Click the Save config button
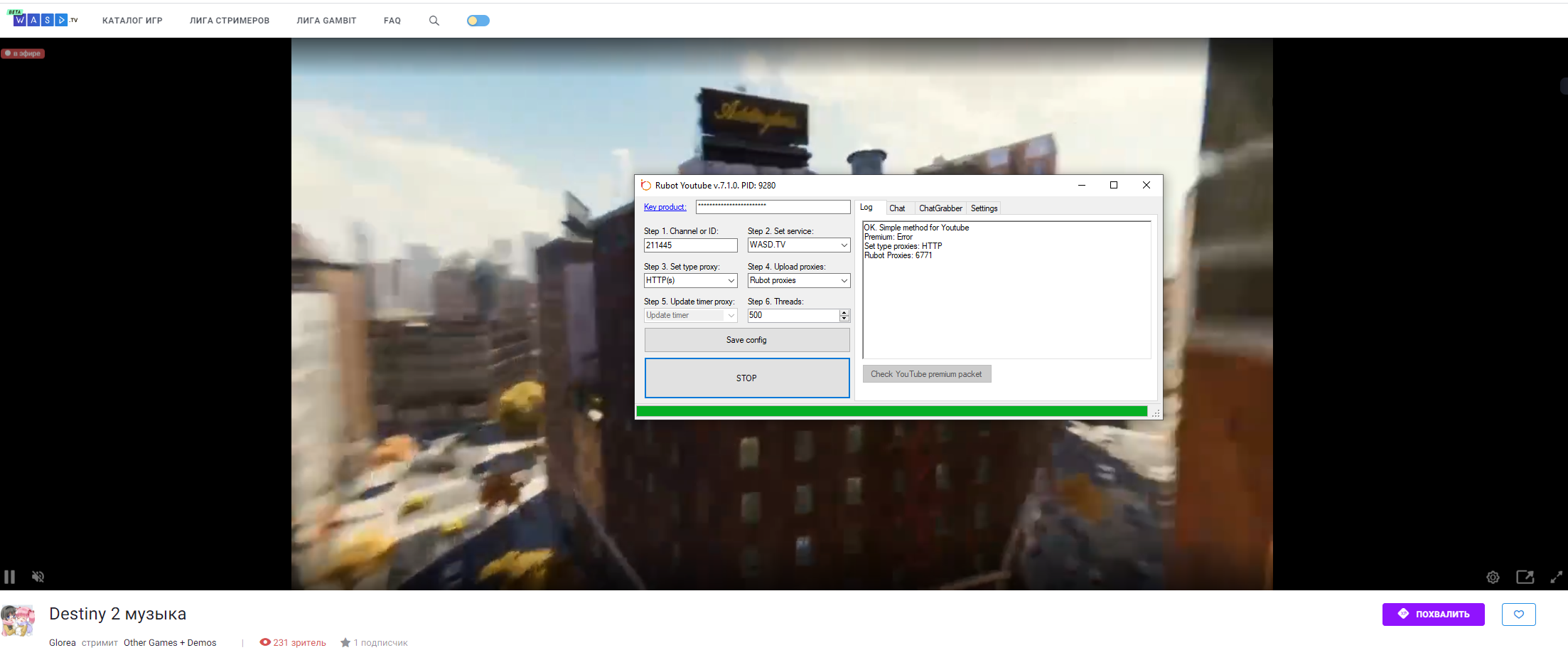 coord(746,340)
